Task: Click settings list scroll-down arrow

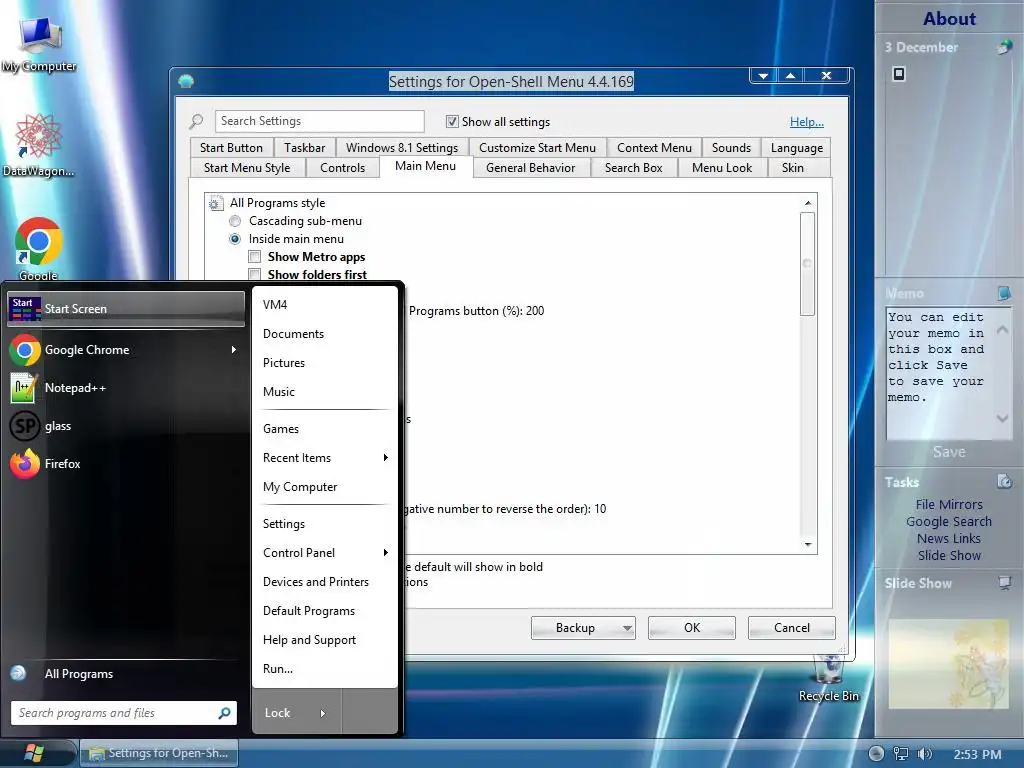Action: point(808,545)
